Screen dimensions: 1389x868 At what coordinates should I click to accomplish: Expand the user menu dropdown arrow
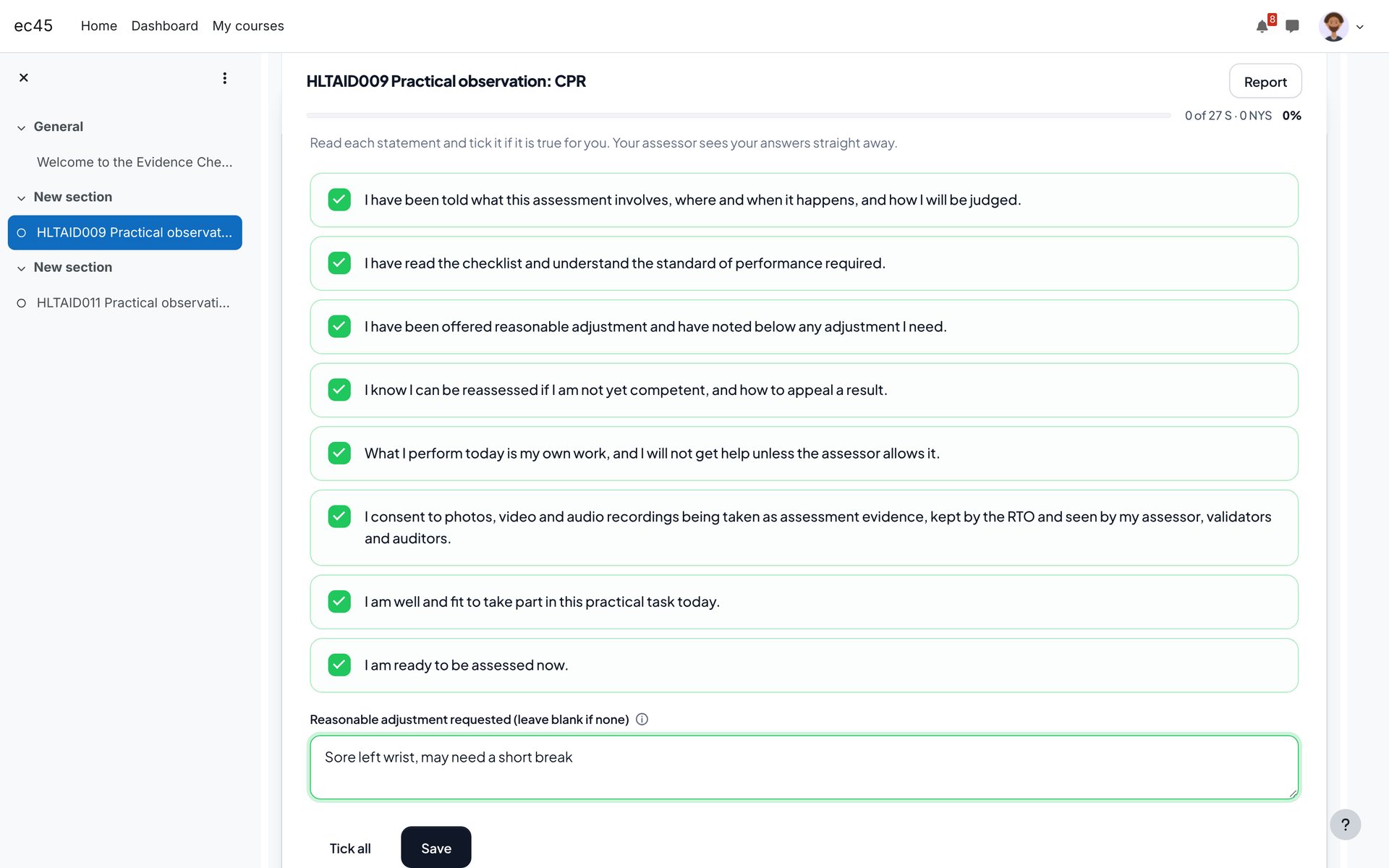(1360, 27)
